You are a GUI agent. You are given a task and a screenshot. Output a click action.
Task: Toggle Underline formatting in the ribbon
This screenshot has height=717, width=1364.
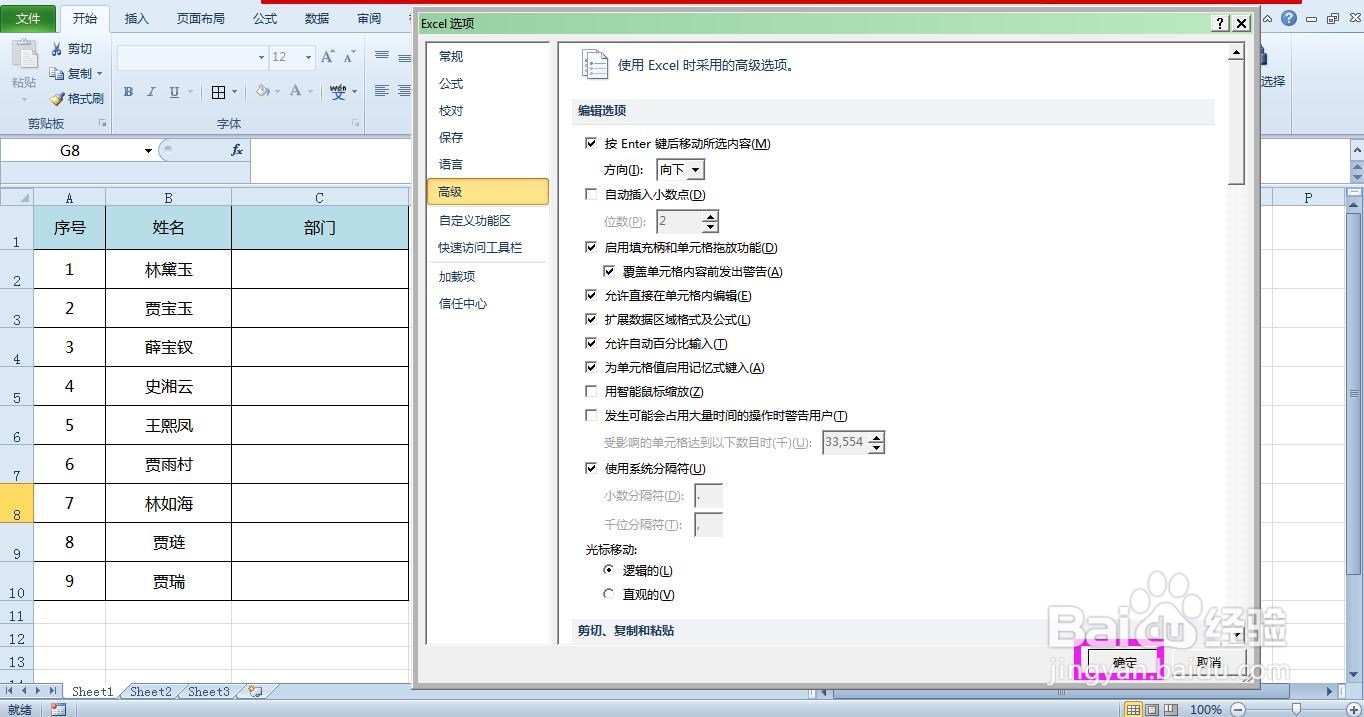(x=174, y=92)
